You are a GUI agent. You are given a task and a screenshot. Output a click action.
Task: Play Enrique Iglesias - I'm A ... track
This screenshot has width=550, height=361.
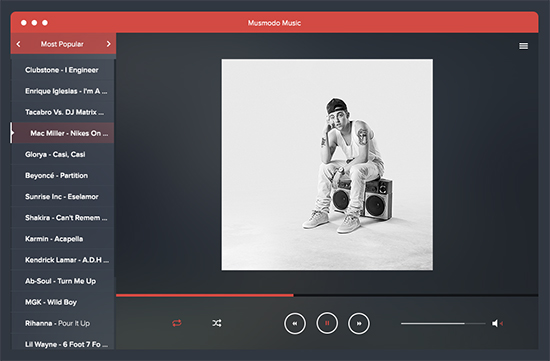pos(62,91)
